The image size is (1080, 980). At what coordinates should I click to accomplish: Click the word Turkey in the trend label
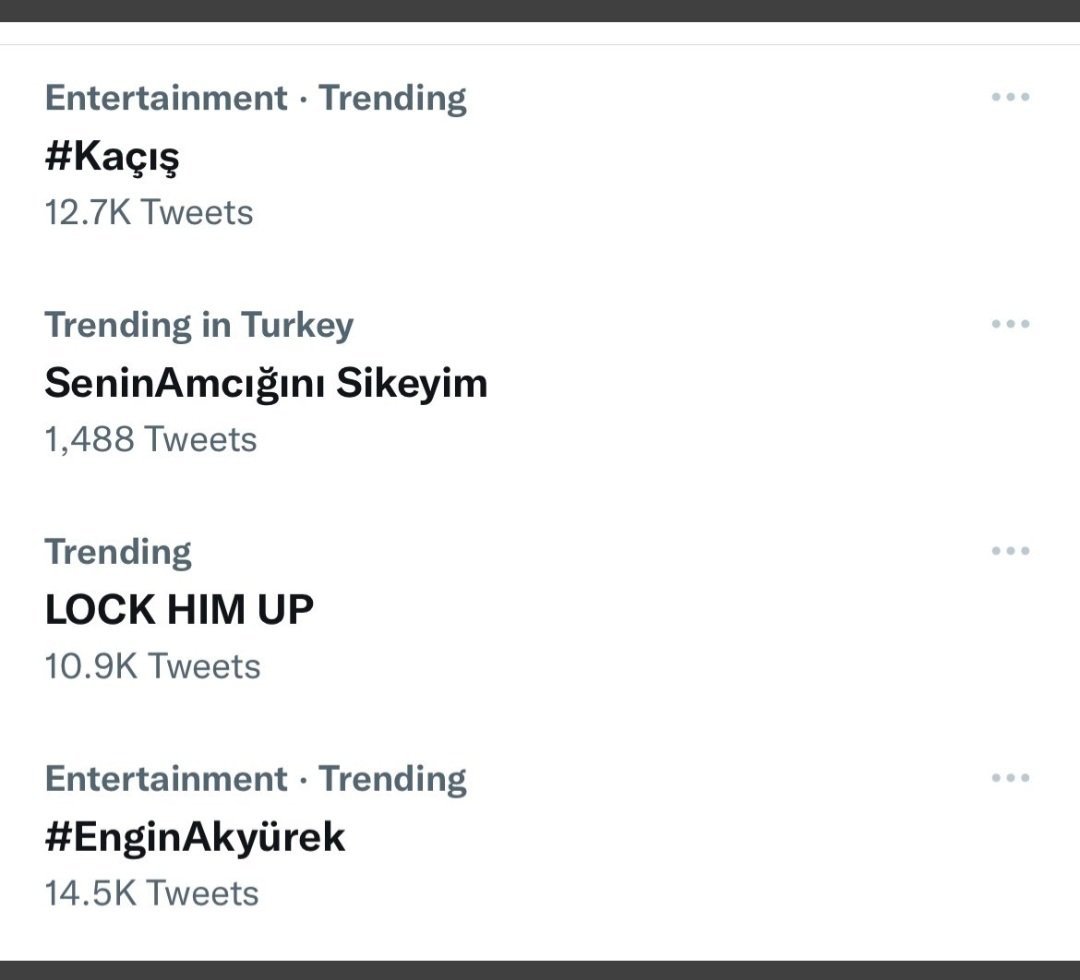tap(296, 325)
